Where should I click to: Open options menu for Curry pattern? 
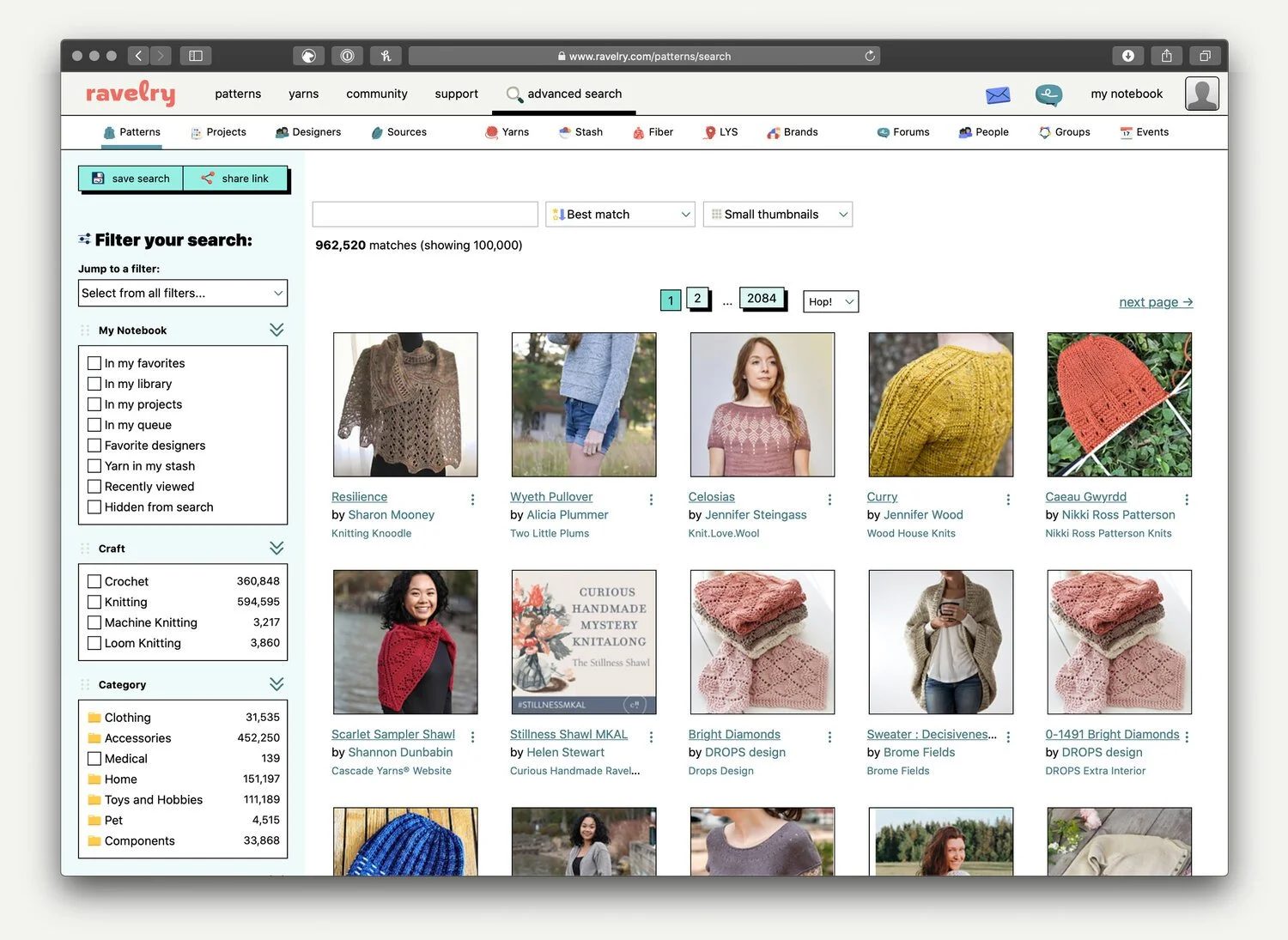click(1008, 500)
